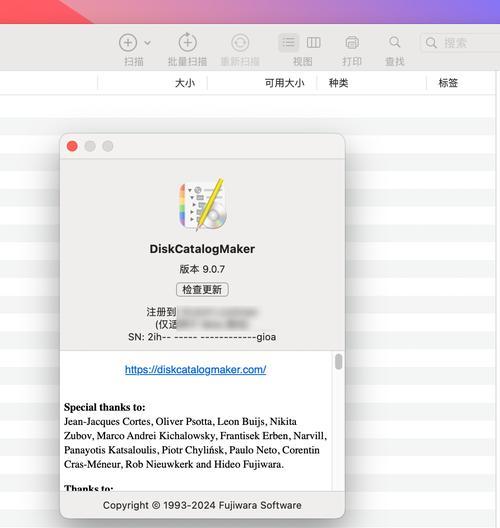Sort by the 可用大小 column header
Image resolution: width=500 pixels, height=528 pixels.
[x=285, y=83]
